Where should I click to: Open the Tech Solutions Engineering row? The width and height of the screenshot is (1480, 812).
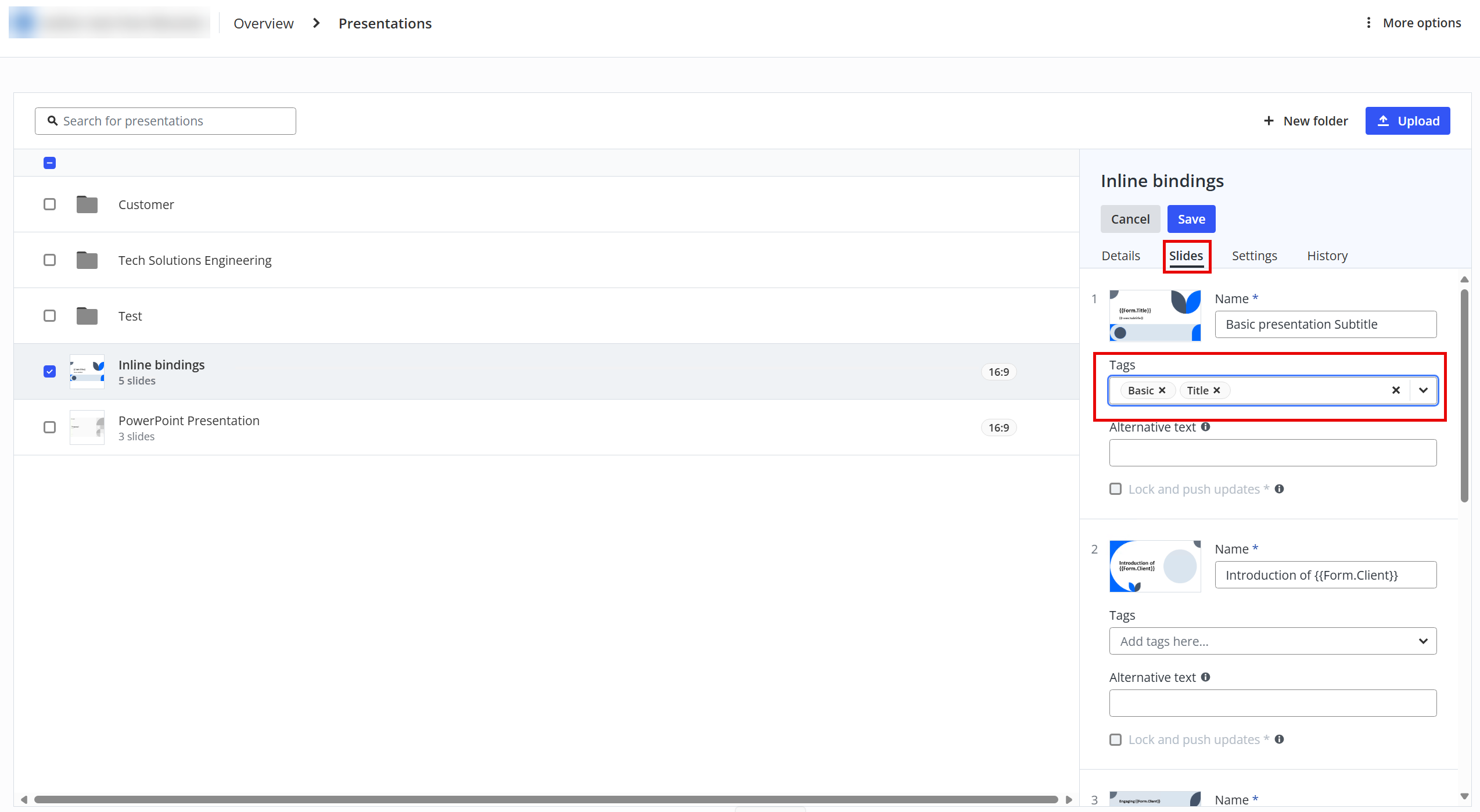[547, 260]
